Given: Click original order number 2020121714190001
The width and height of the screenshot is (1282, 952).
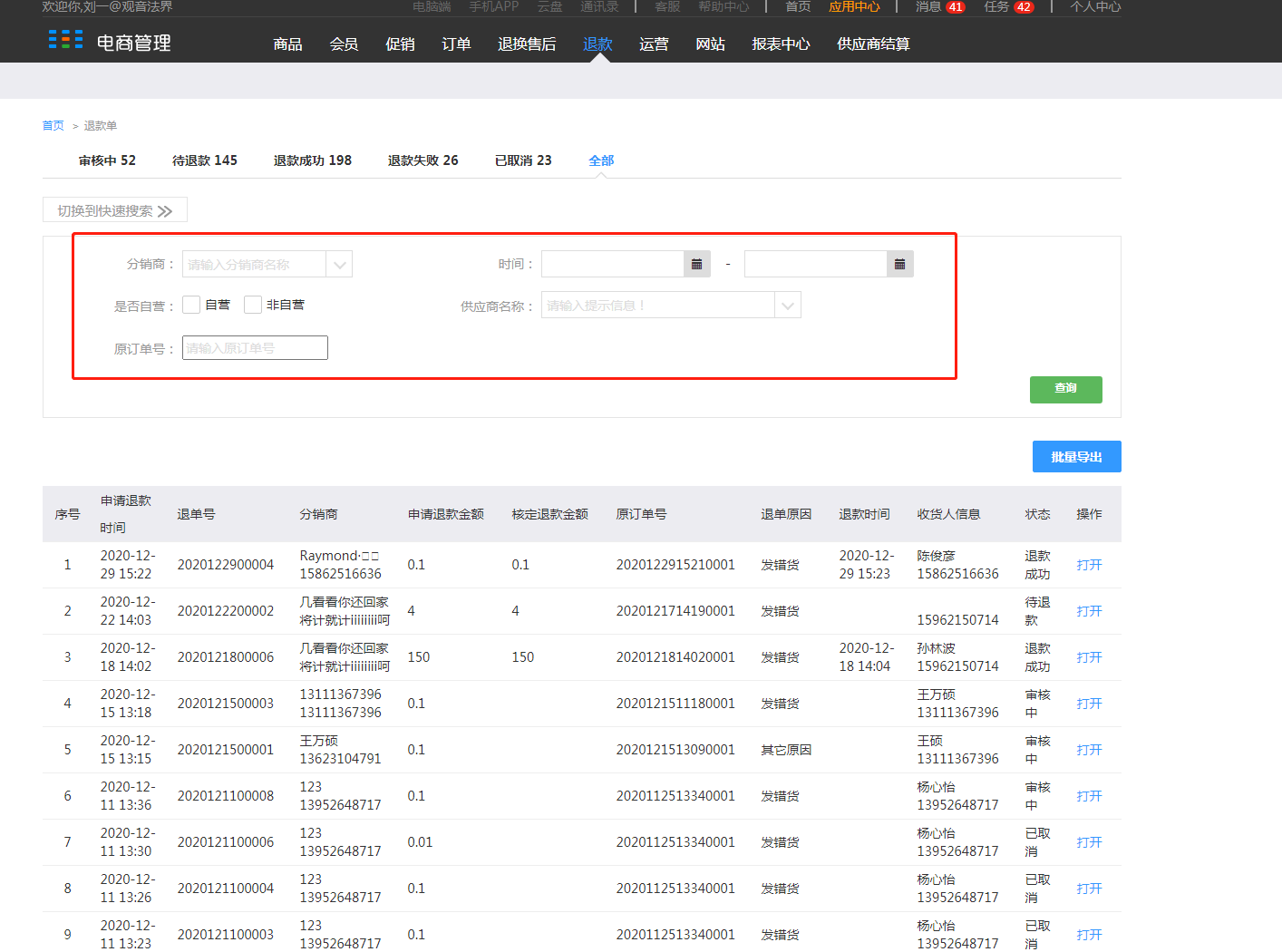Looking at the screenshot, I should [x=675, y=611].
